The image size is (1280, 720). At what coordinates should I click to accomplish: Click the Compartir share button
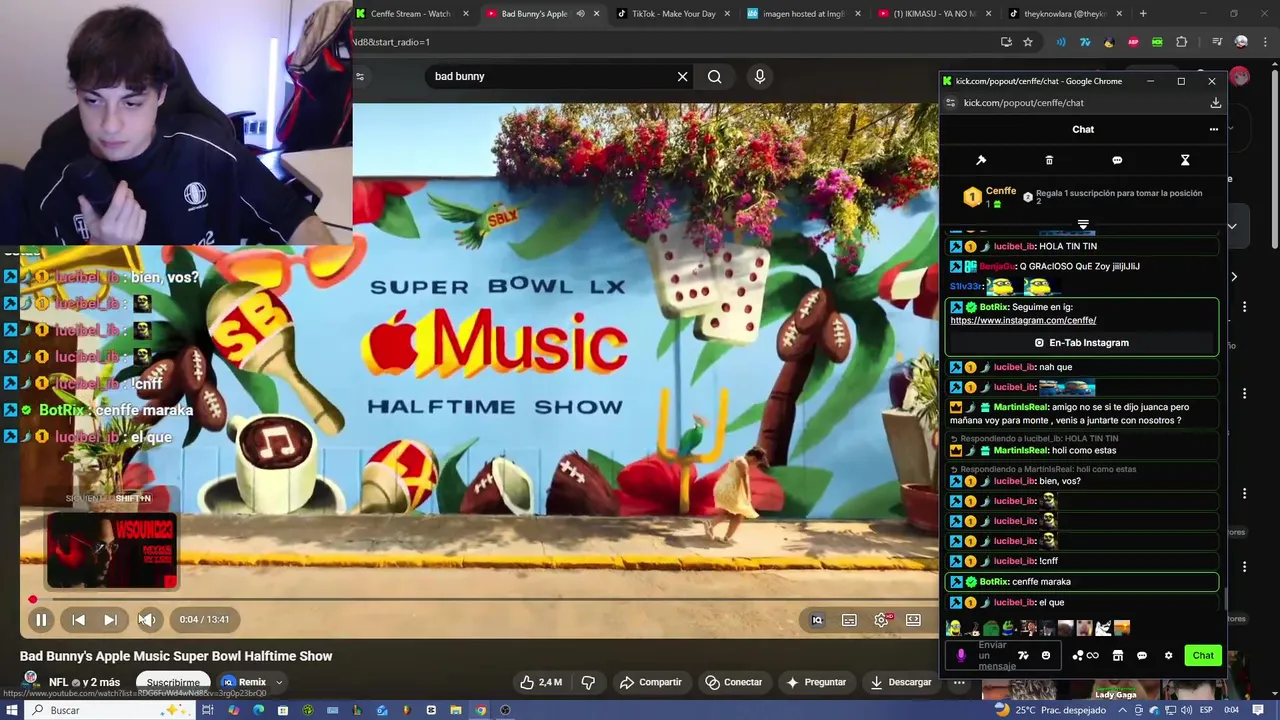(x=650, y=682)
